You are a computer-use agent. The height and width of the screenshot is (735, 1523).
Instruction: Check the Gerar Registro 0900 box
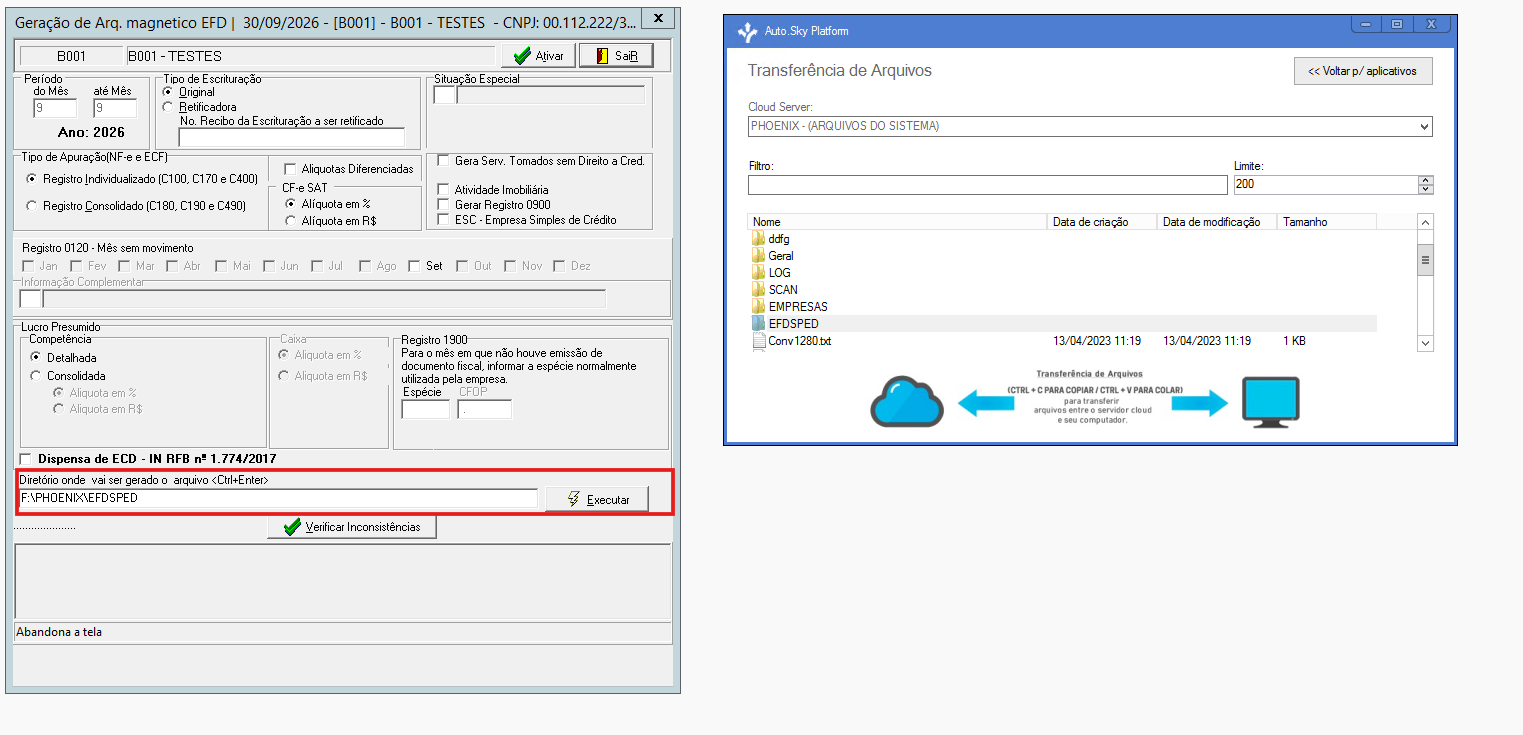pyautogui.click(x=444, y=204)
